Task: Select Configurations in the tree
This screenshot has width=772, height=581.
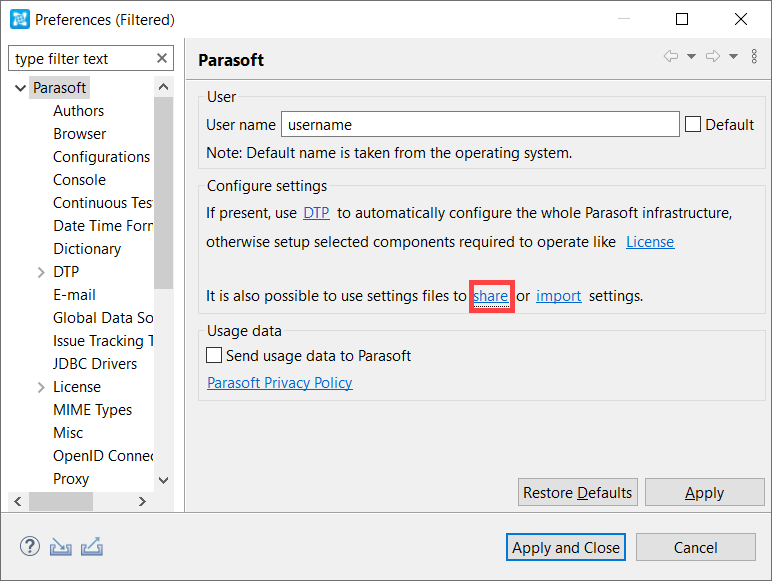Action: coord(101,157)
